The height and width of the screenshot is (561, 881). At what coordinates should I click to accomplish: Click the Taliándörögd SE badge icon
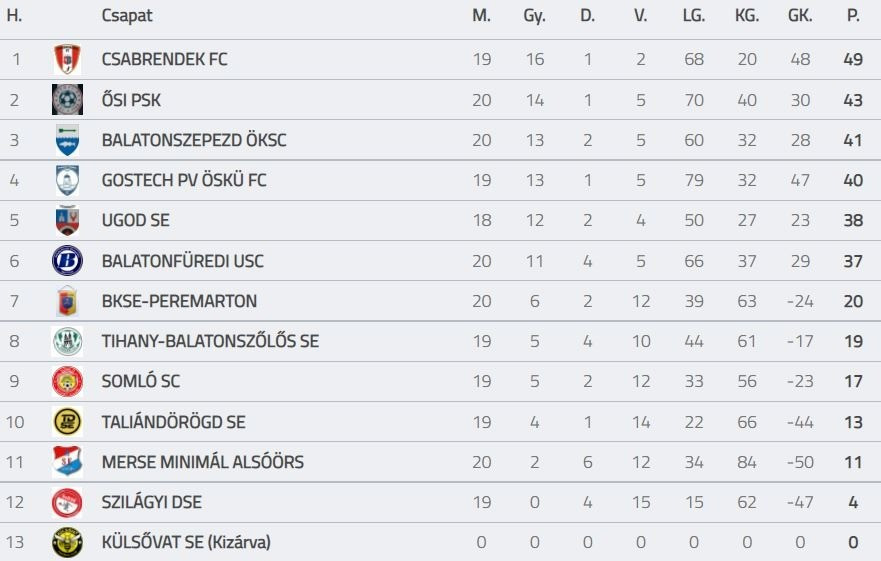click(67, 422)
